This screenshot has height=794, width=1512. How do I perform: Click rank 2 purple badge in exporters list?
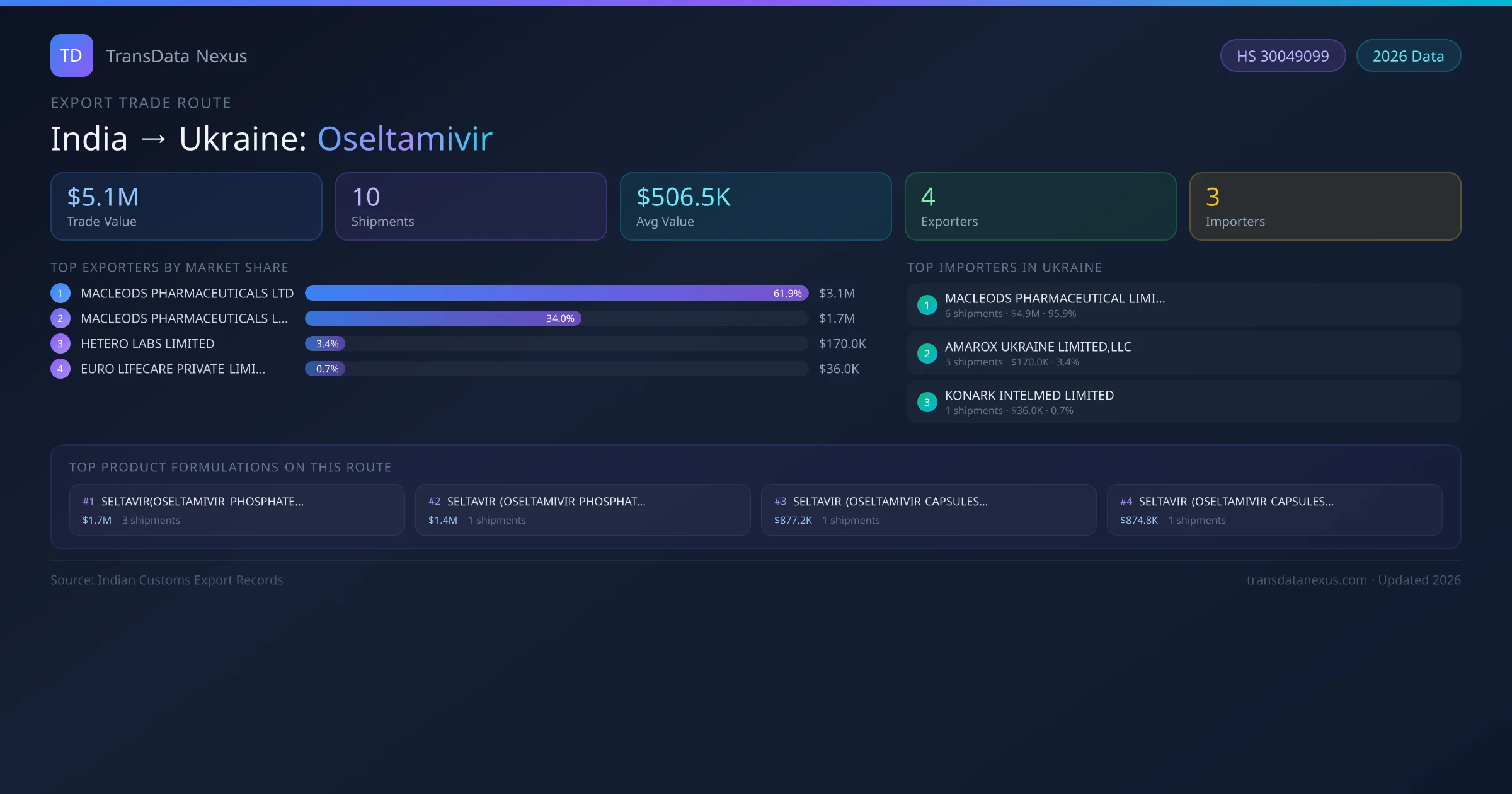pos(60,318)
